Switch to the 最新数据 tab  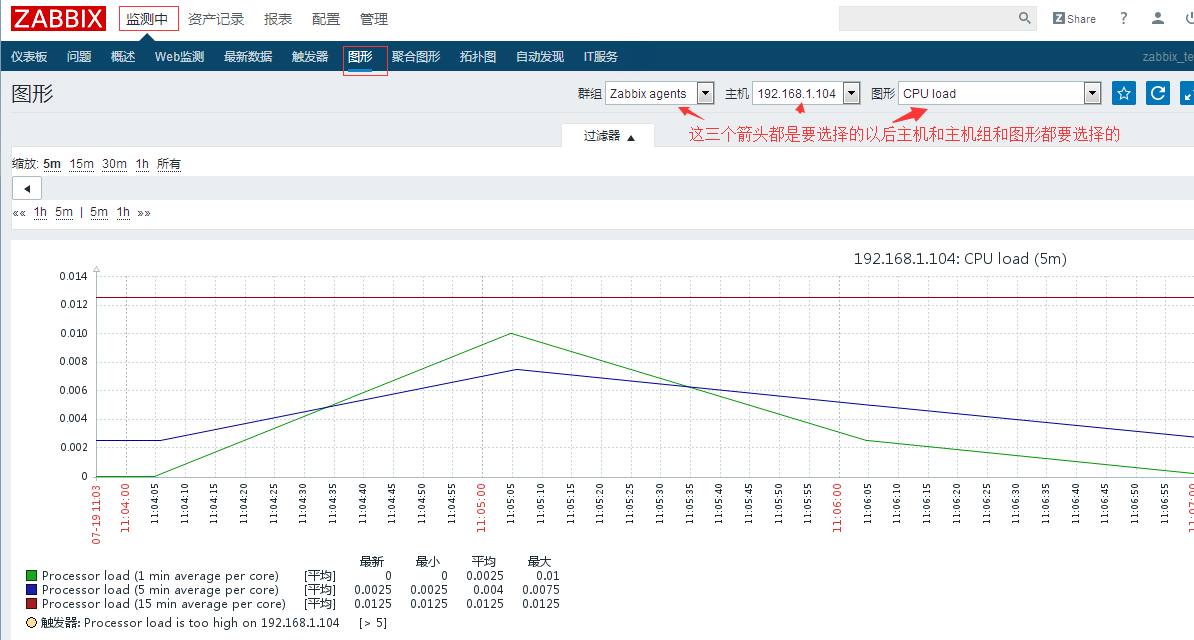pyautogui.click(x=248, y=57)
